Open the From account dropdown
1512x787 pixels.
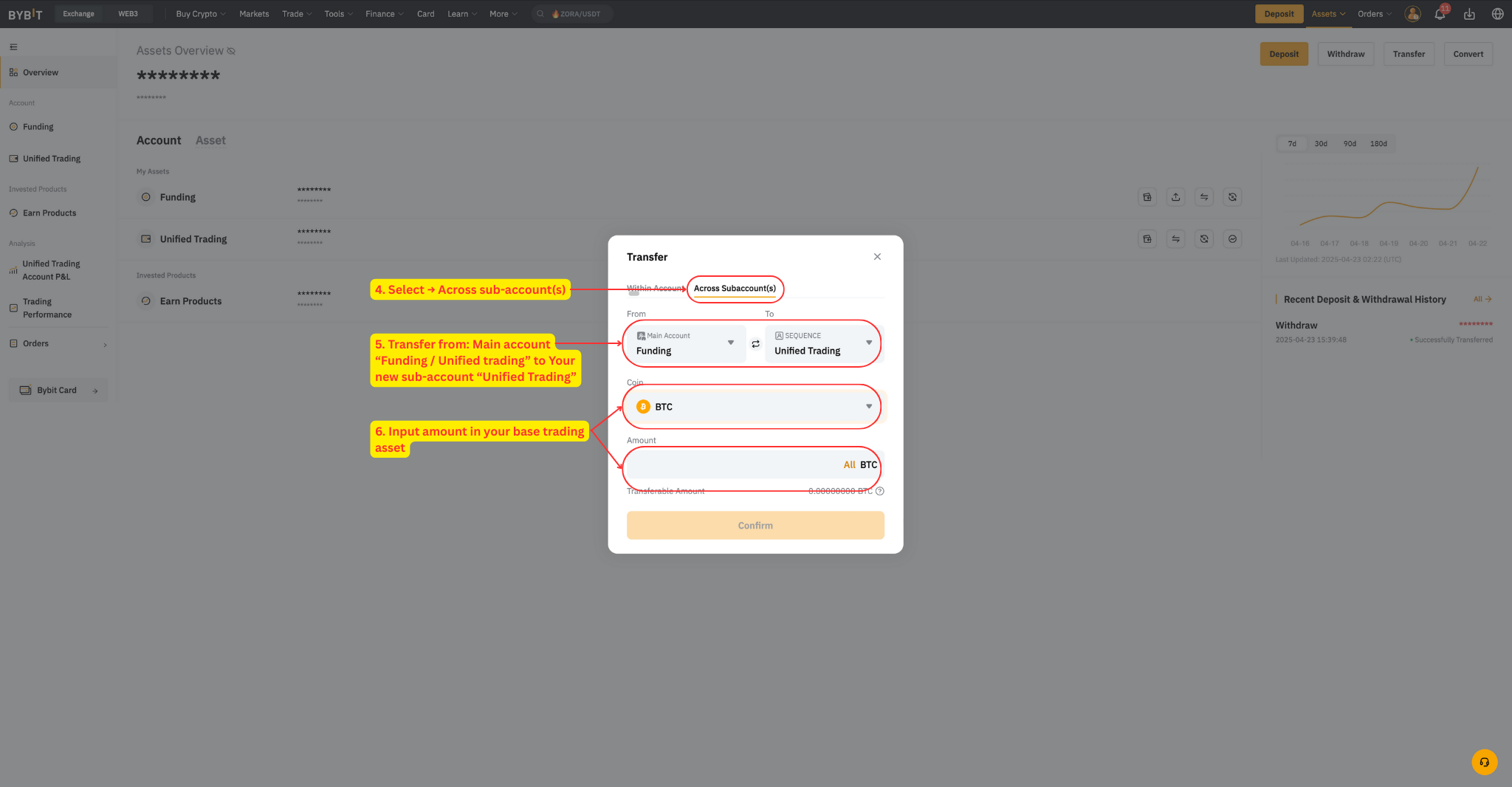pyautogui.click(x=687, y=344)
